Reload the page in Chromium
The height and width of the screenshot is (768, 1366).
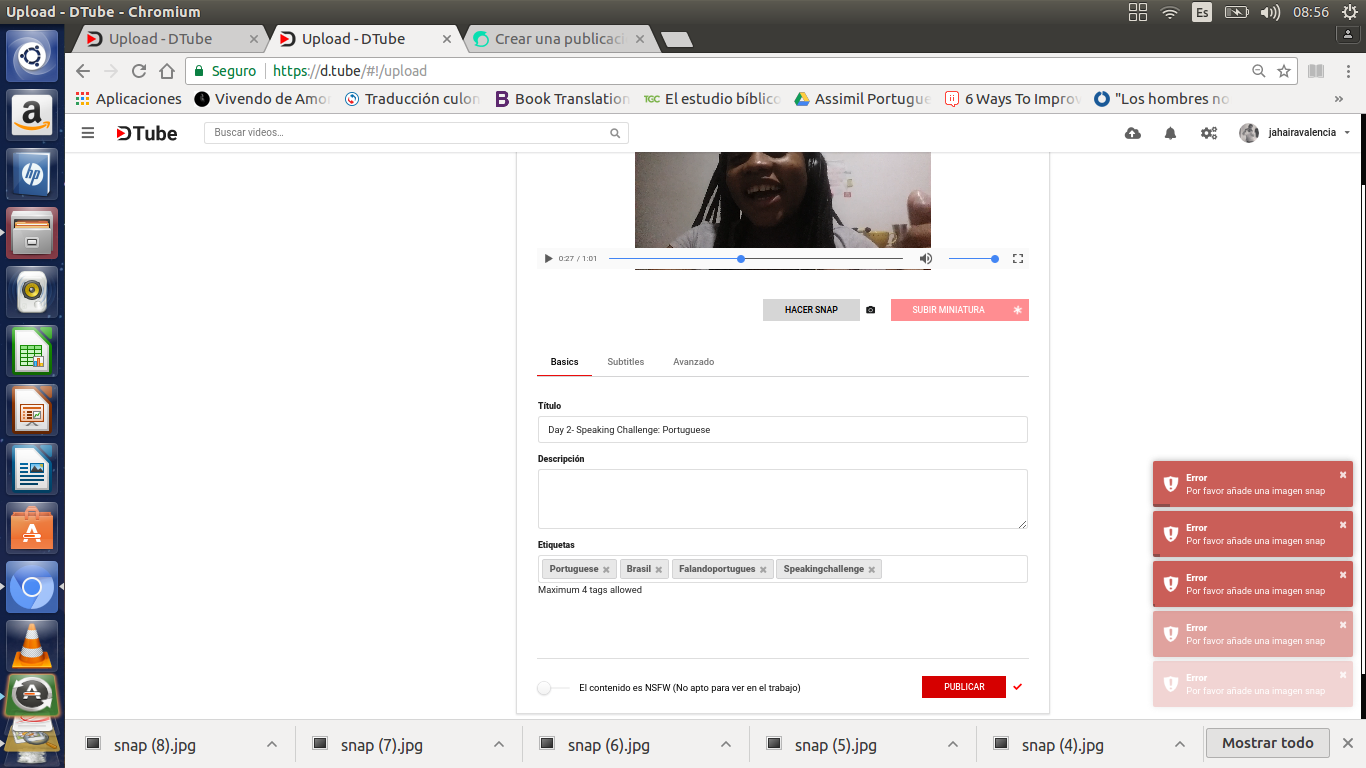(x=139, y=71)
